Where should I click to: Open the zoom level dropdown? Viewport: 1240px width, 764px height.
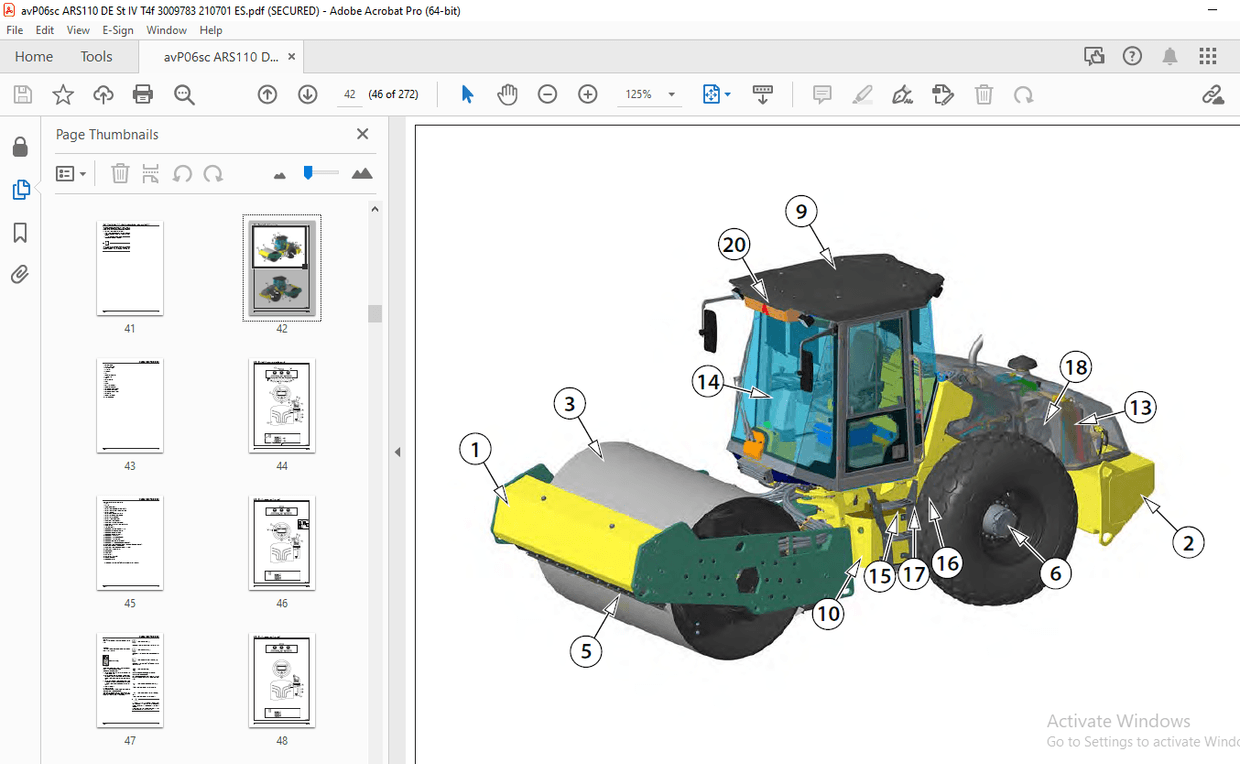point(671,94)
